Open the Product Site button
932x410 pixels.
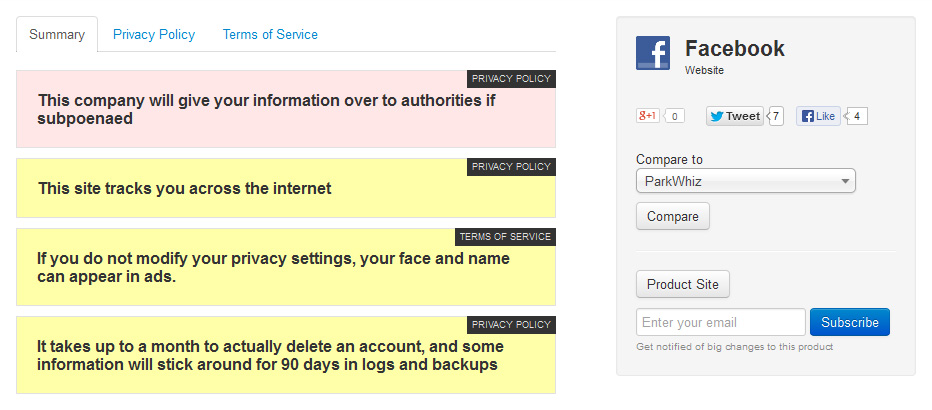point(682,284)
